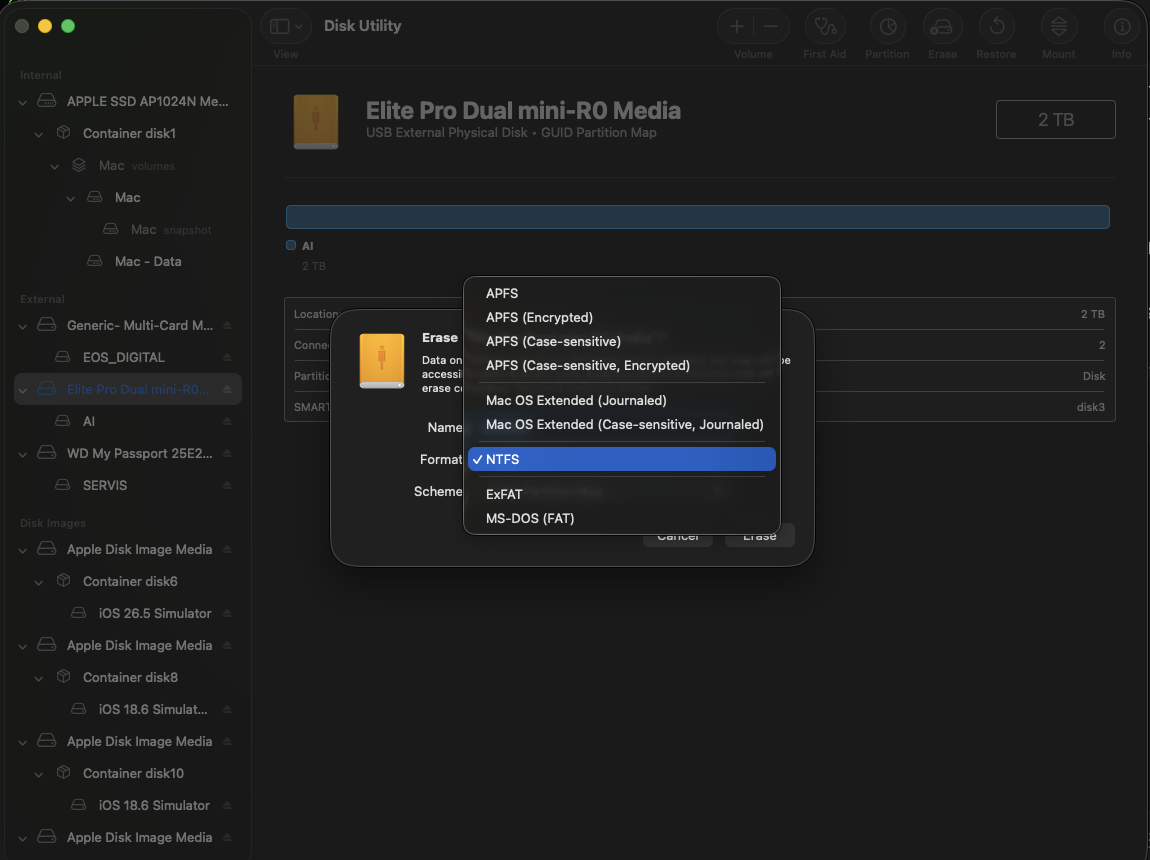Click the Restore toolbar icon
The image size is (1150, 860).
997,26
